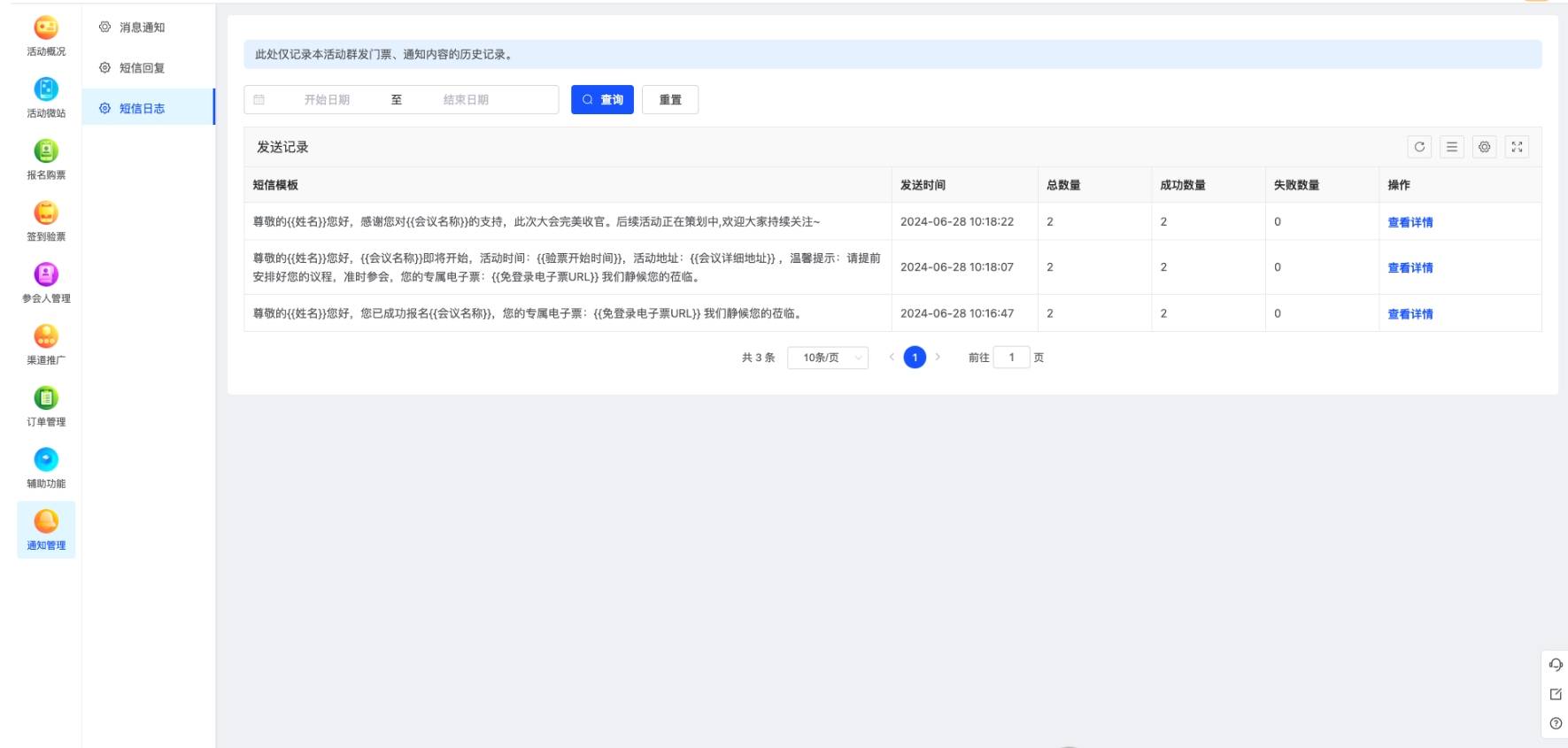Open the 活动概况 sidebar icon
The width and height of the screenshot is (1568, 748).
pos(46,36)
